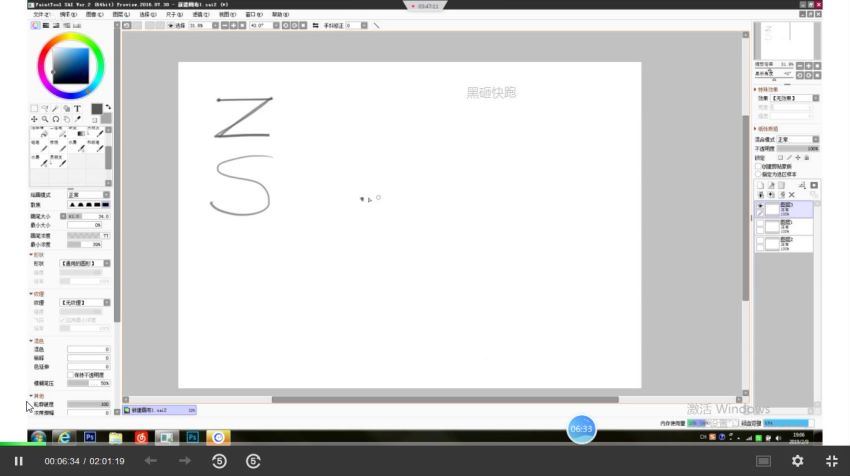Adjust the layer 不透明度 opacity slider

click(x=798, y=149)
